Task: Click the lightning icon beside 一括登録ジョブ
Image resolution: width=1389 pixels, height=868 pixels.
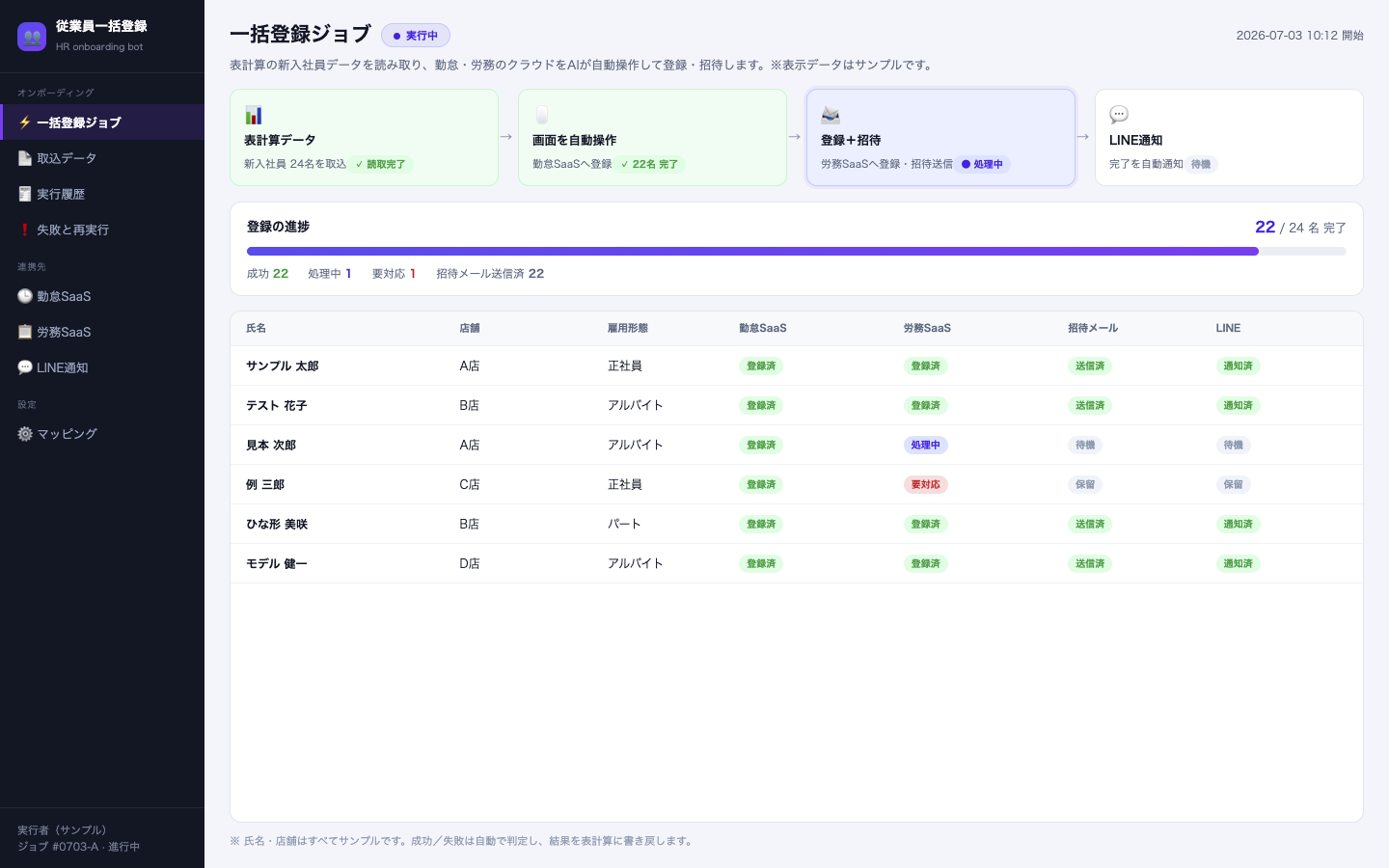Action: tap(25, 122)
